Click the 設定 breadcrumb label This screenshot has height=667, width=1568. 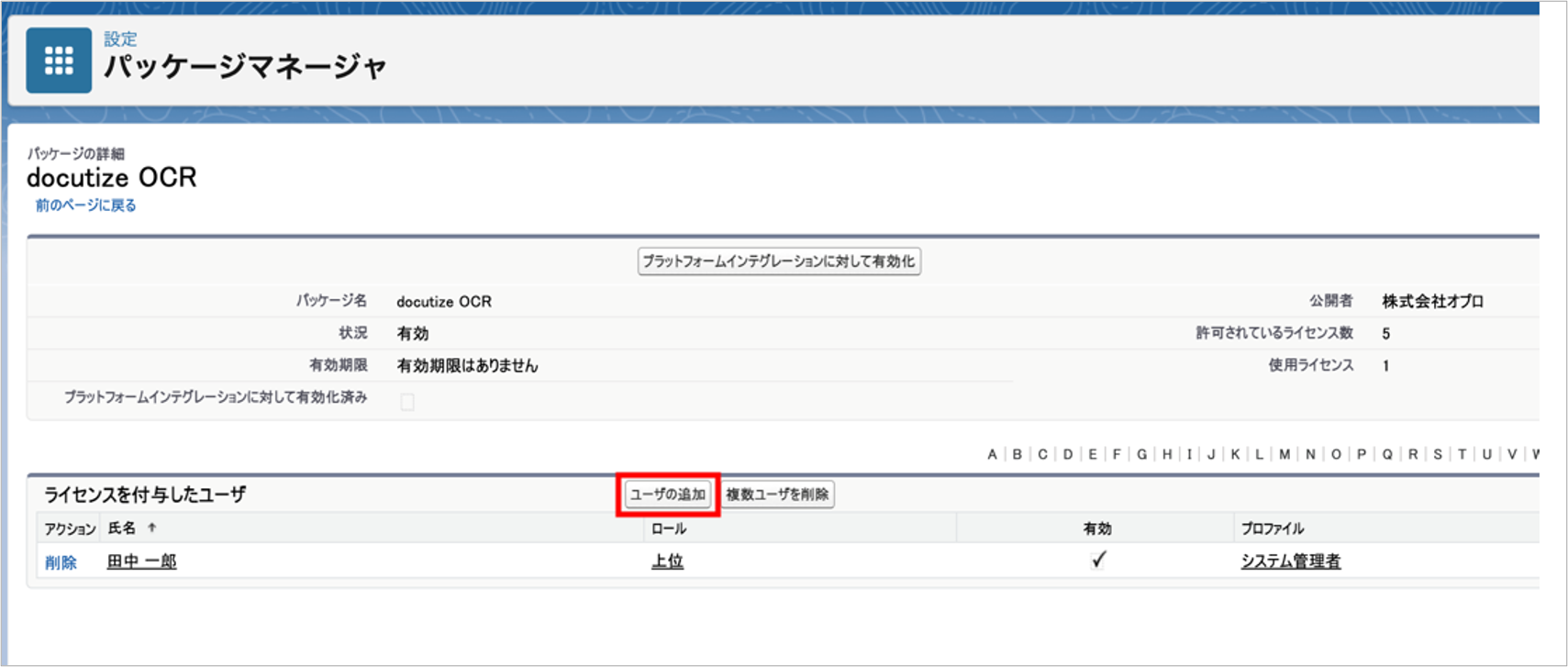point(120,39)
